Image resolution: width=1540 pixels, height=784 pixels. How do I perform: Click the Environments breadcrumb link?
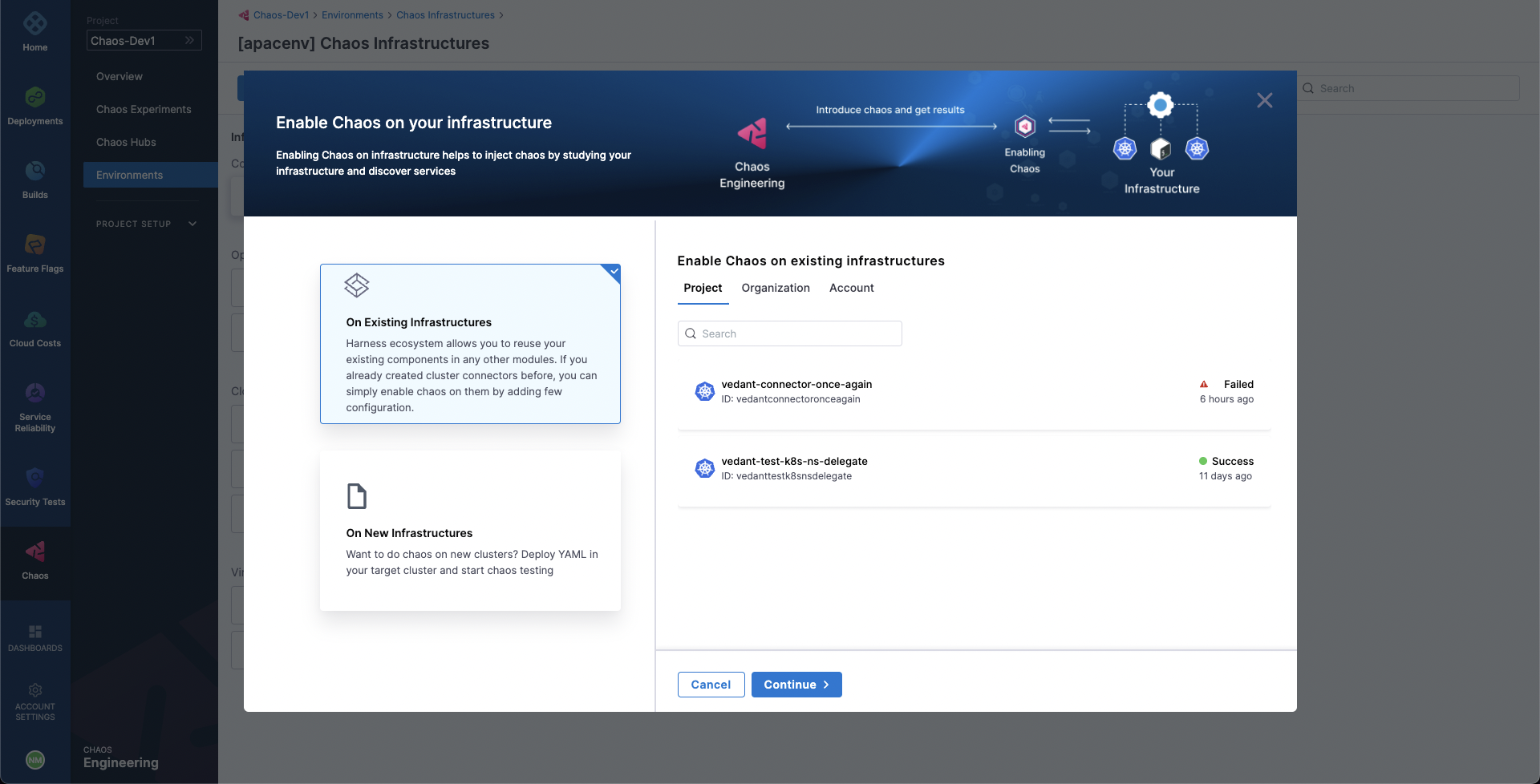point(352,15)
